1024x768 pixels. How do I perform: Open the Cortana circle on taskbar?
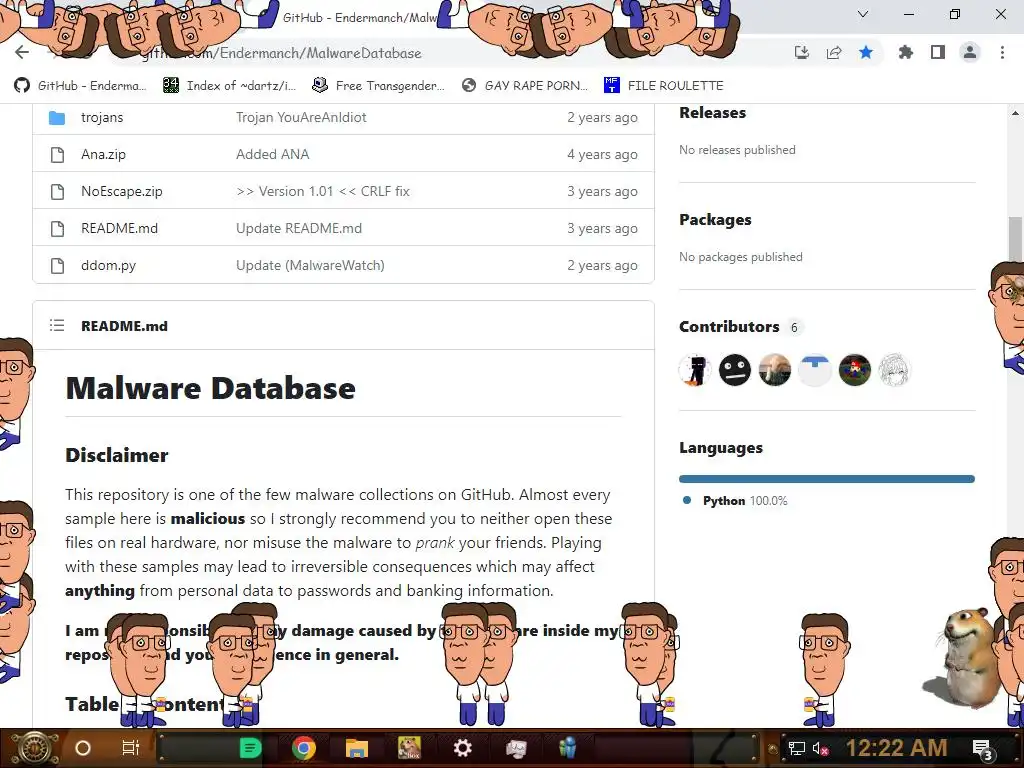coord(83,748)
